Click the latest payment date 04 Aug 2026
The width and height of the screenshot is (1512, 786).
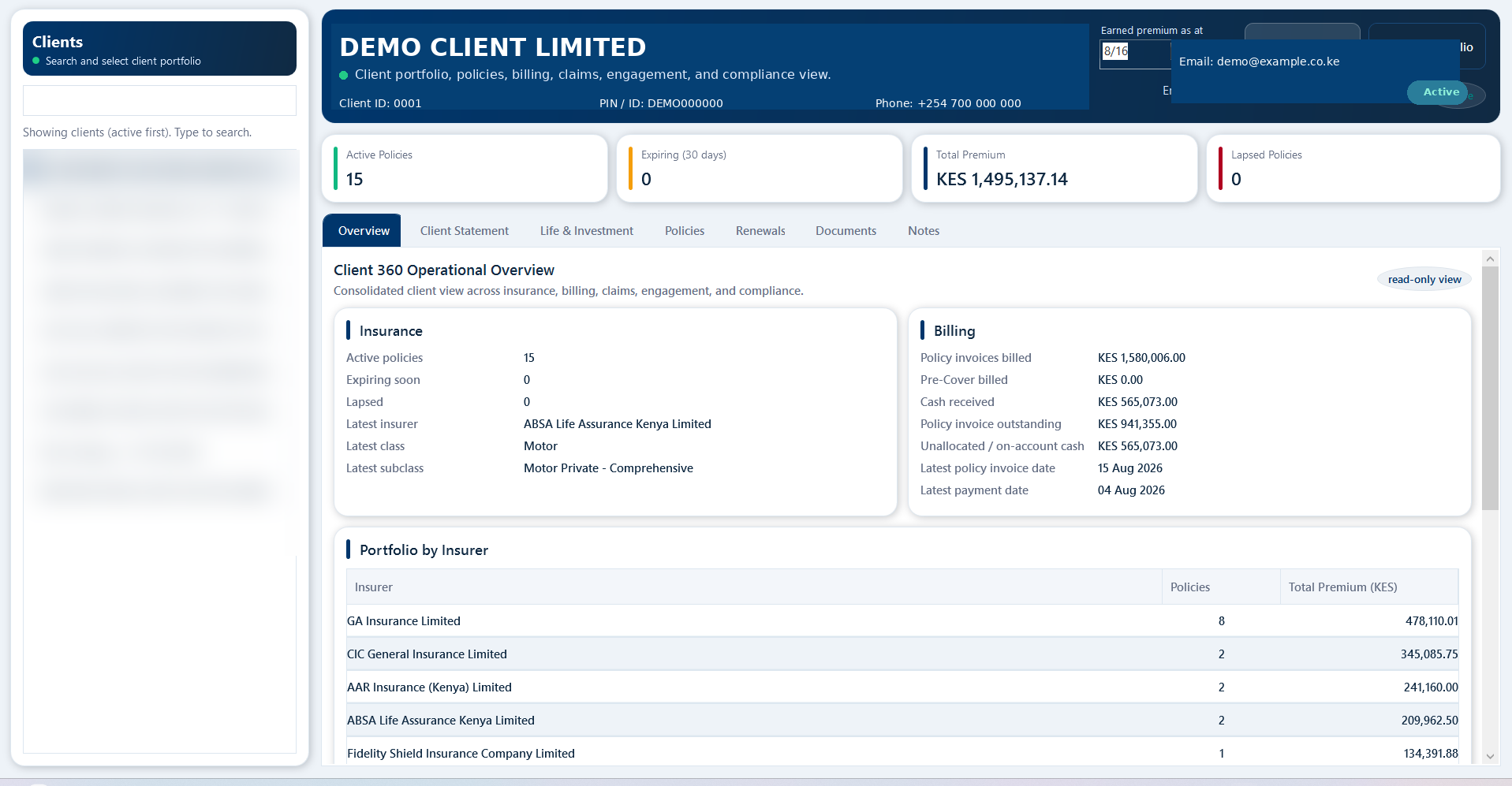tap(1131, 490)
